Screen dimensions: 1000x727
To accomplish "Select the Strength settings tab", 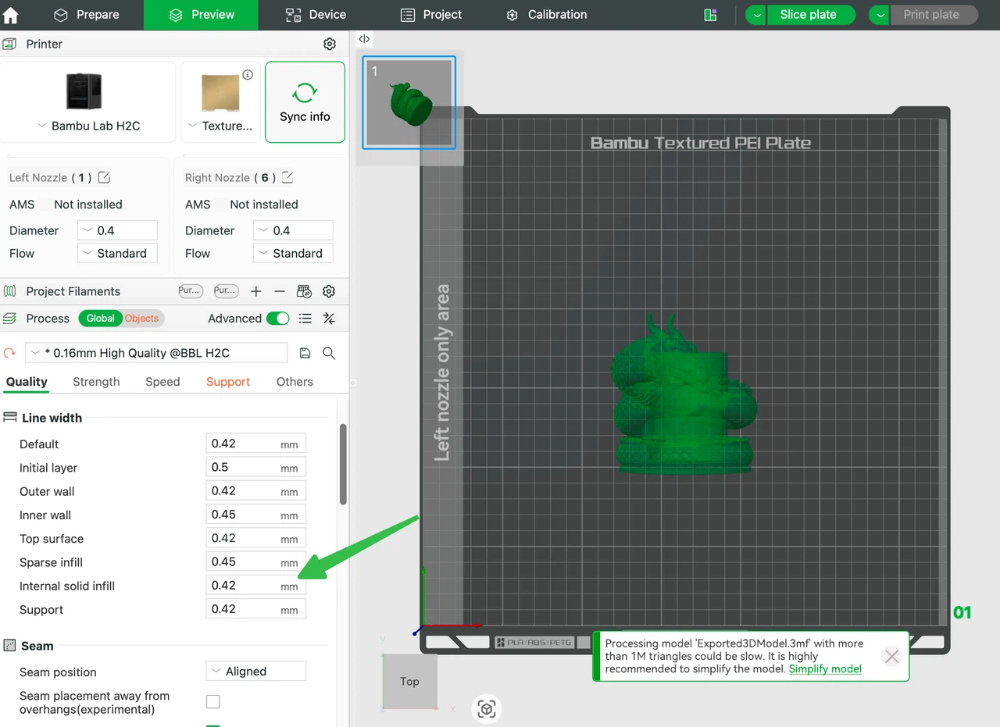I will click(96, 381).
